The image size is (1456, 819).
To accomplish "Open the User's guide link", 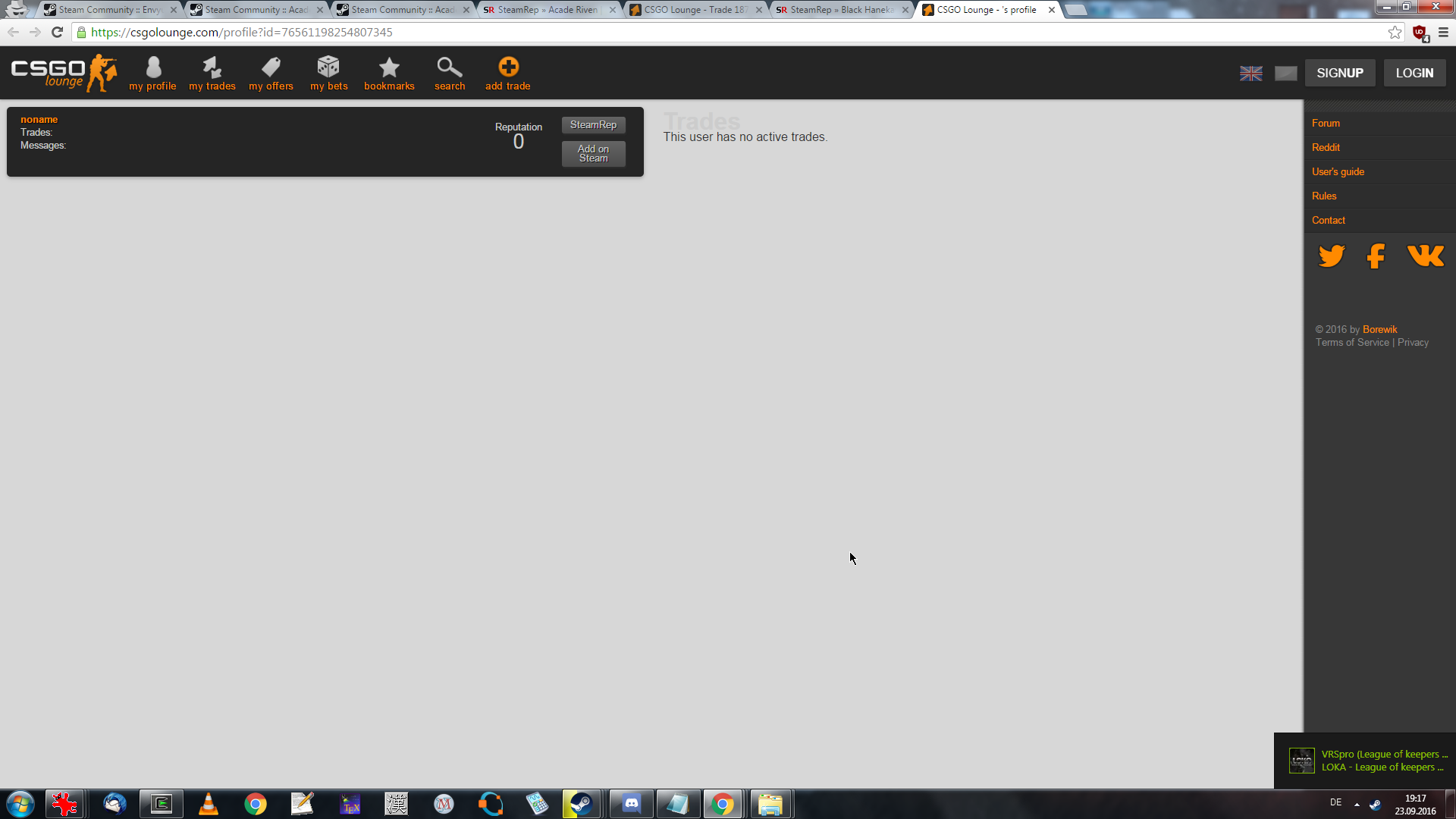I will coord(1338,171).
